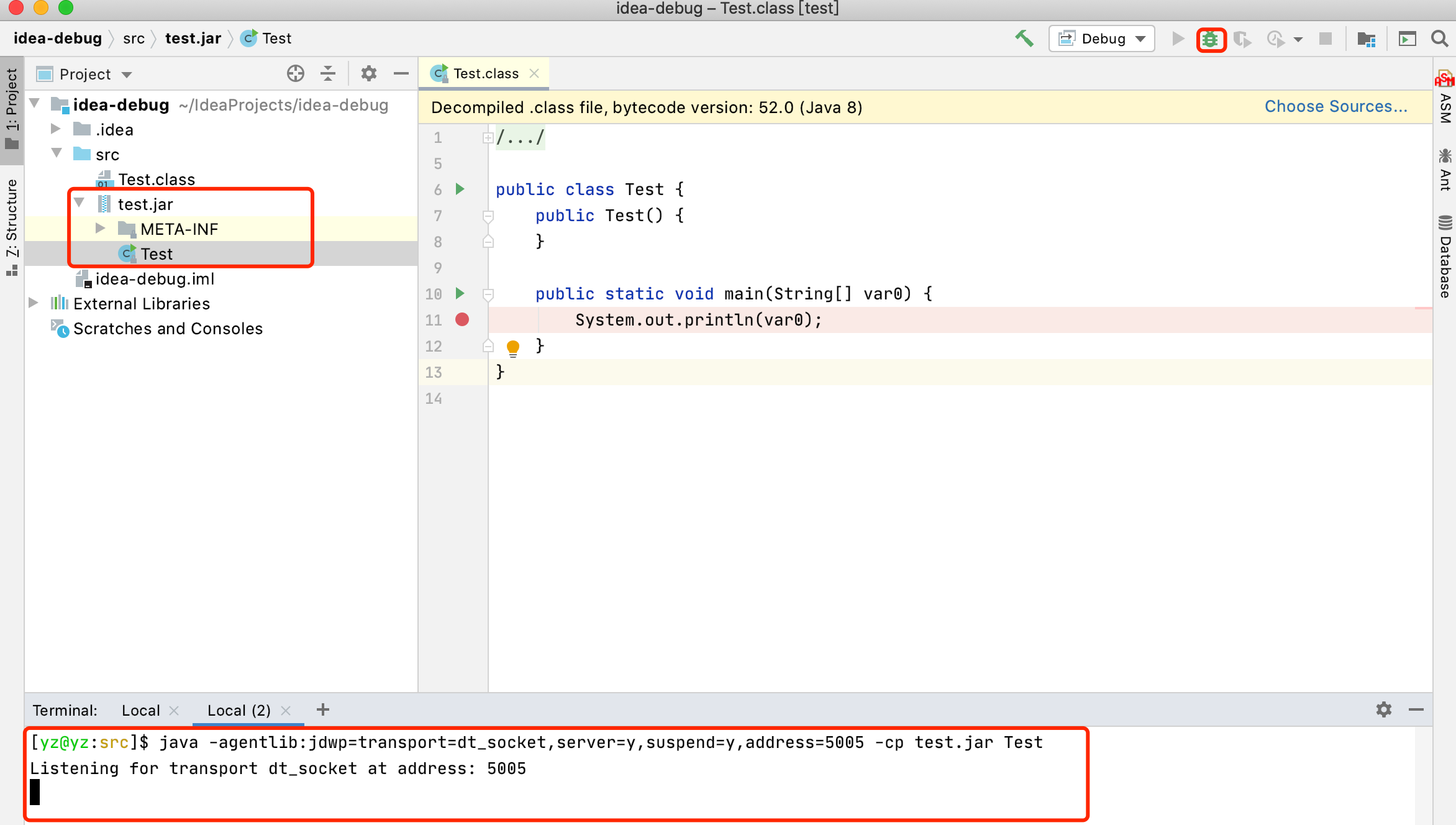This screenshot has width=1456, height=825.
Task: Click the Choose Sources link
Action: click(x=1335, y=107)
